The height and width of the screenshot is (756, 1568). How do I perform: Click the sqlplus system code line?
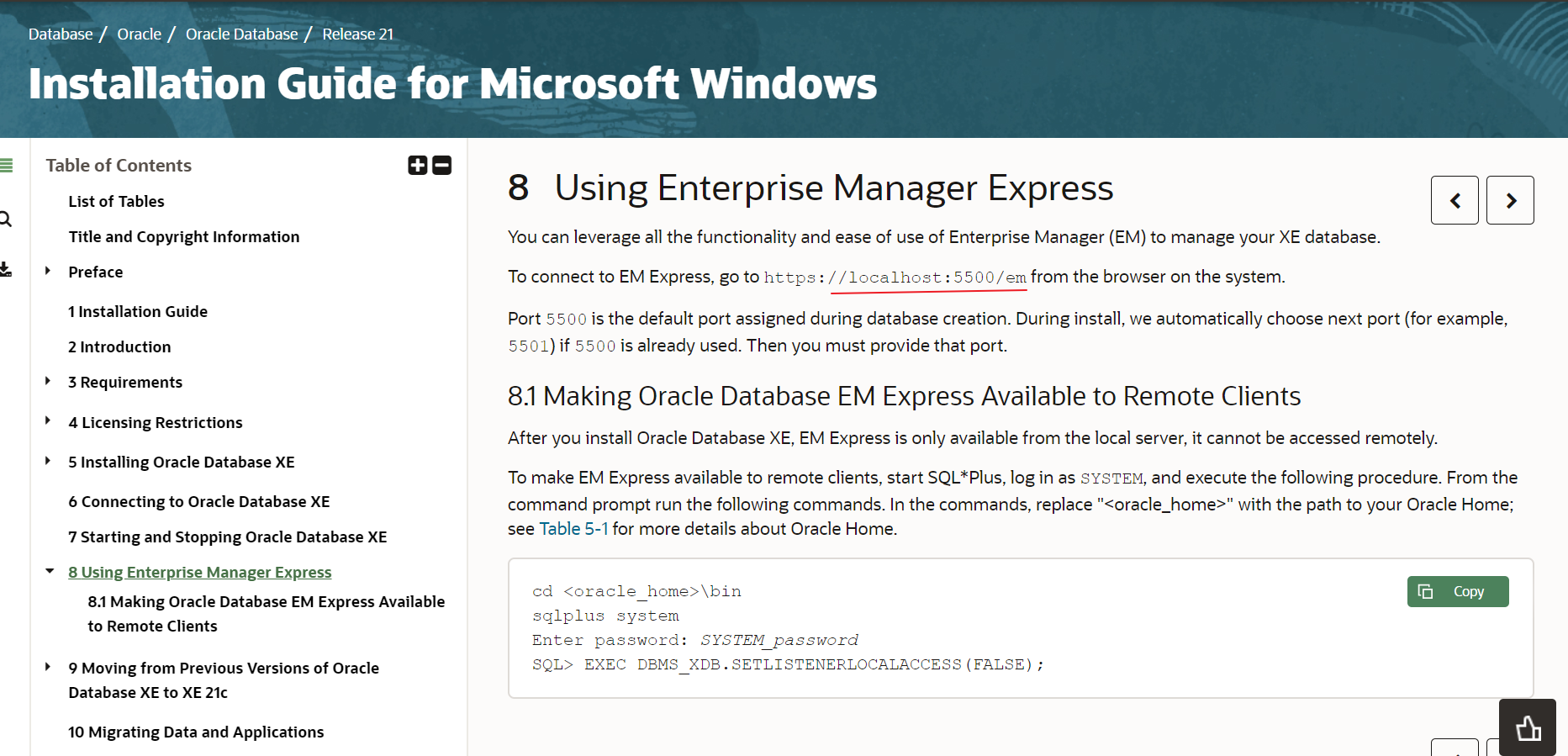point(605,616)
